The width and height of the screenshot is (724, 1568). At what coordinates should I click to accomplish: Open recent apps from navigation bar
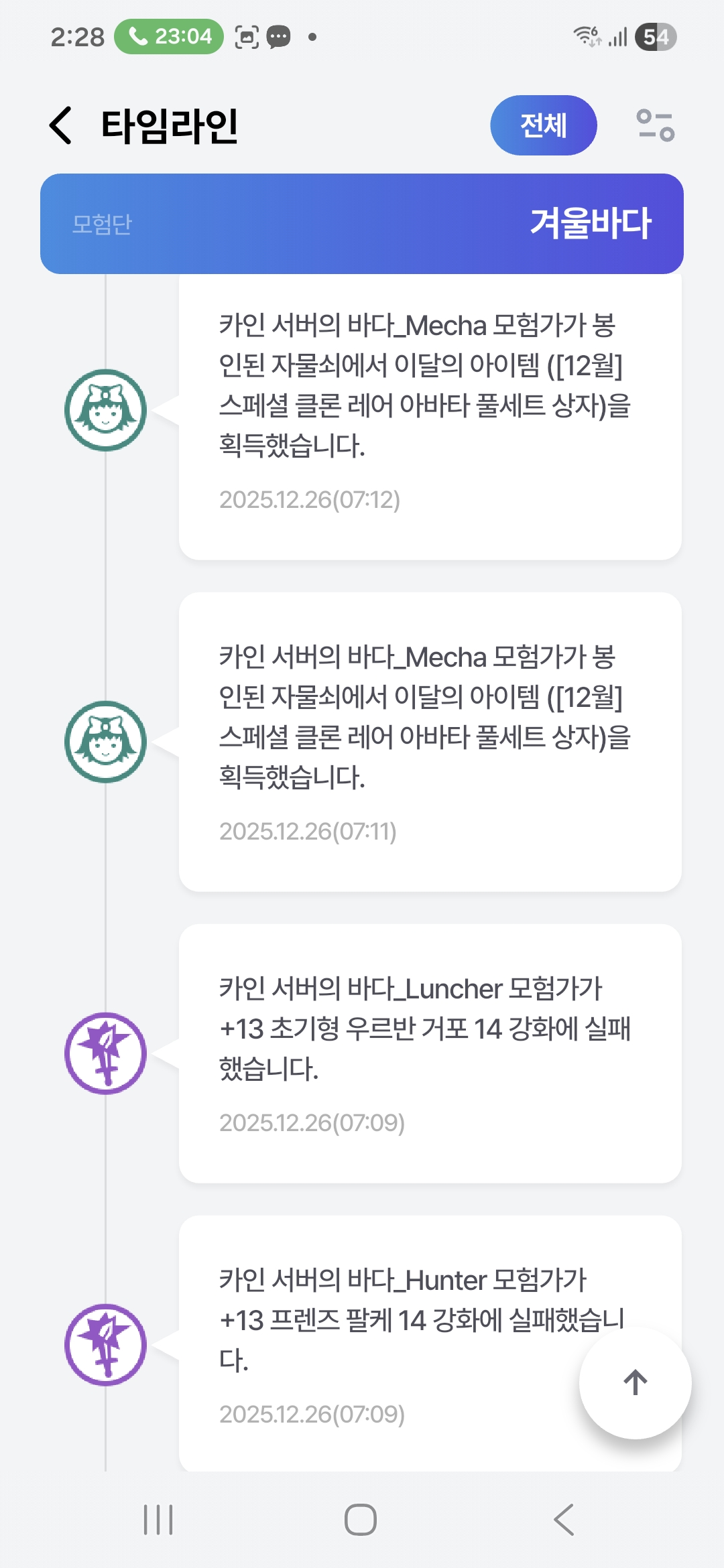pos(158,1519)
